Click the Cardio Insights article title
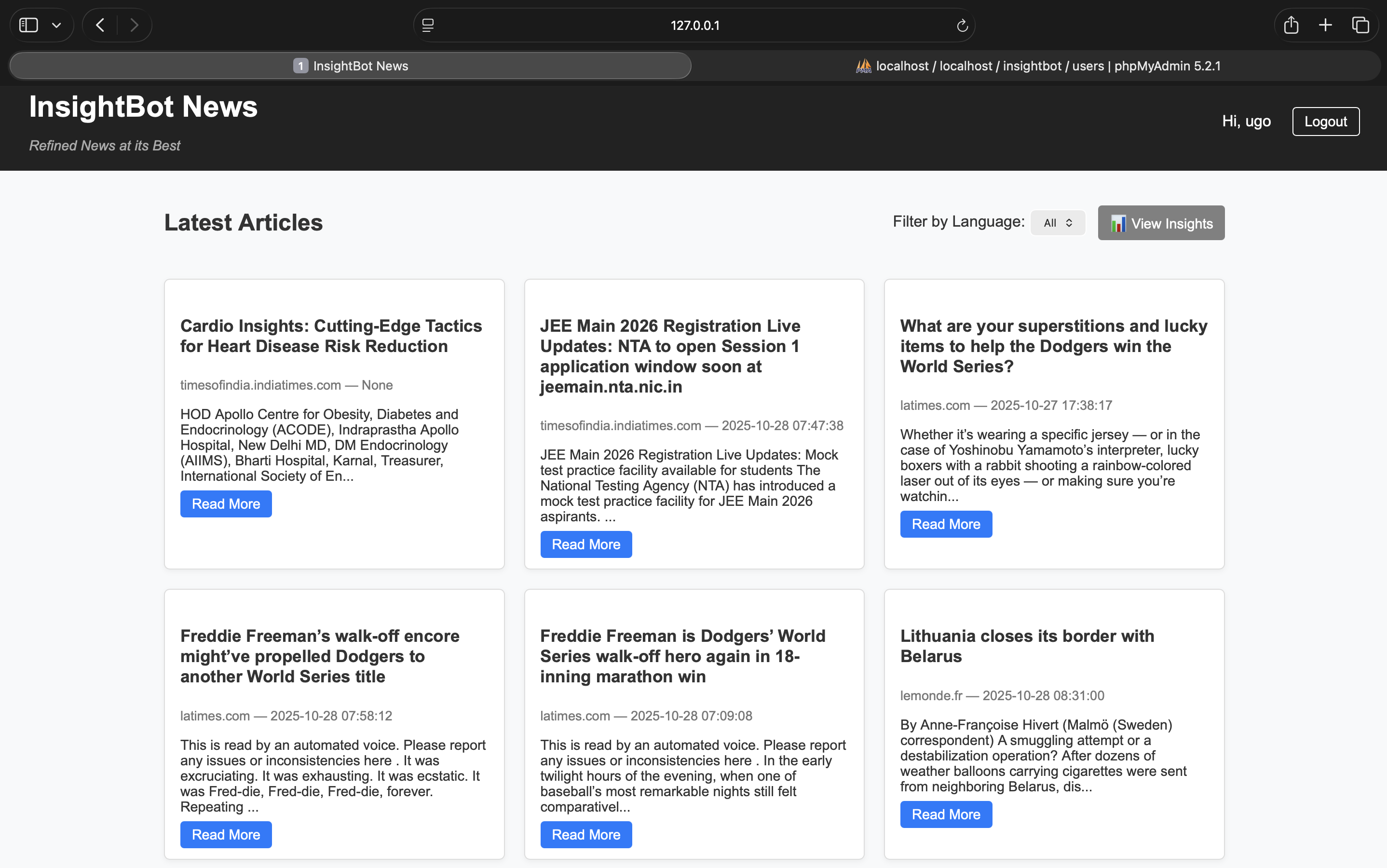This screenshot has height=868, width=1387. point(331,336)
